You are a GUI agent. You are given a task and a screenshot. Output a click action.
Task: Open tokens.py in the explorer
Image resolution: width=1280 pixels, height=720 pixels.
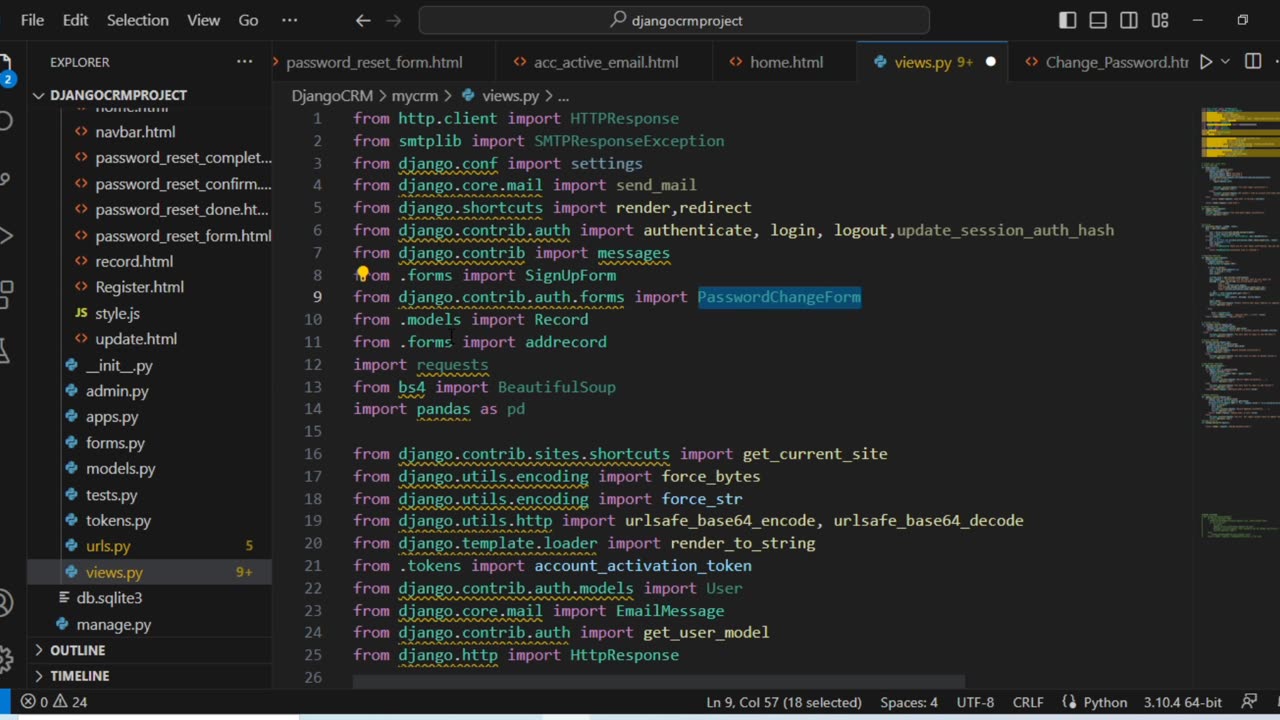[x=118, y=520]
